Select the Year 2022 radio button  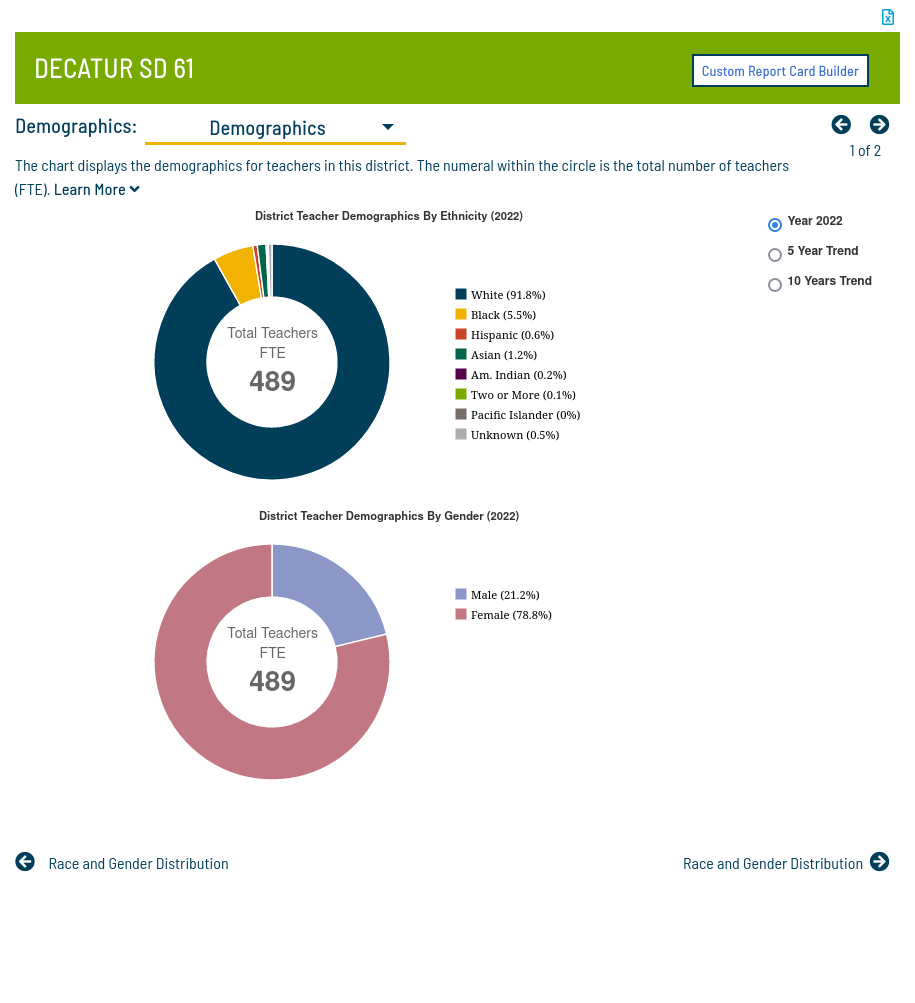click(x=775, y=225)
